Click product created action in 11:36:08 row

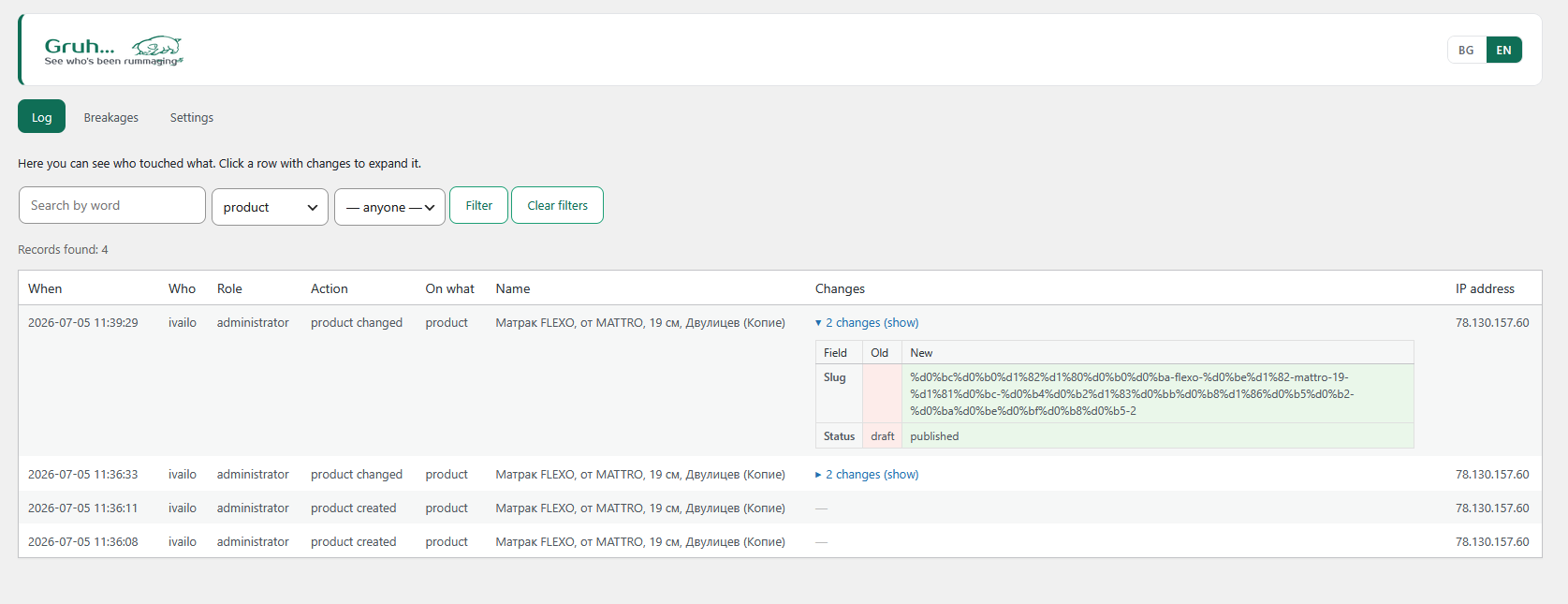354,542
